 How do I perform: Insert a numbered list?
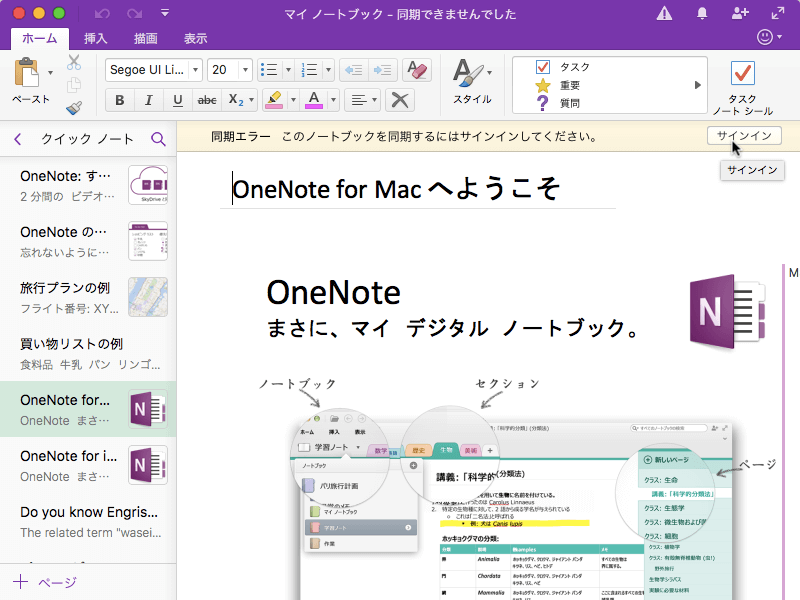tap(309, 69)
